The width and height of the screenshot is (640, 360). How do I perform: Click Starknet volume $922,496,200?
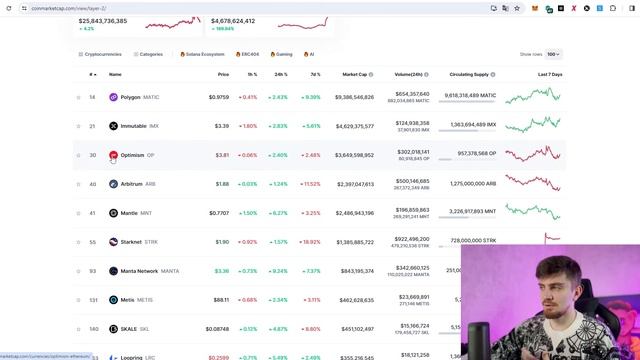[412, 239]
